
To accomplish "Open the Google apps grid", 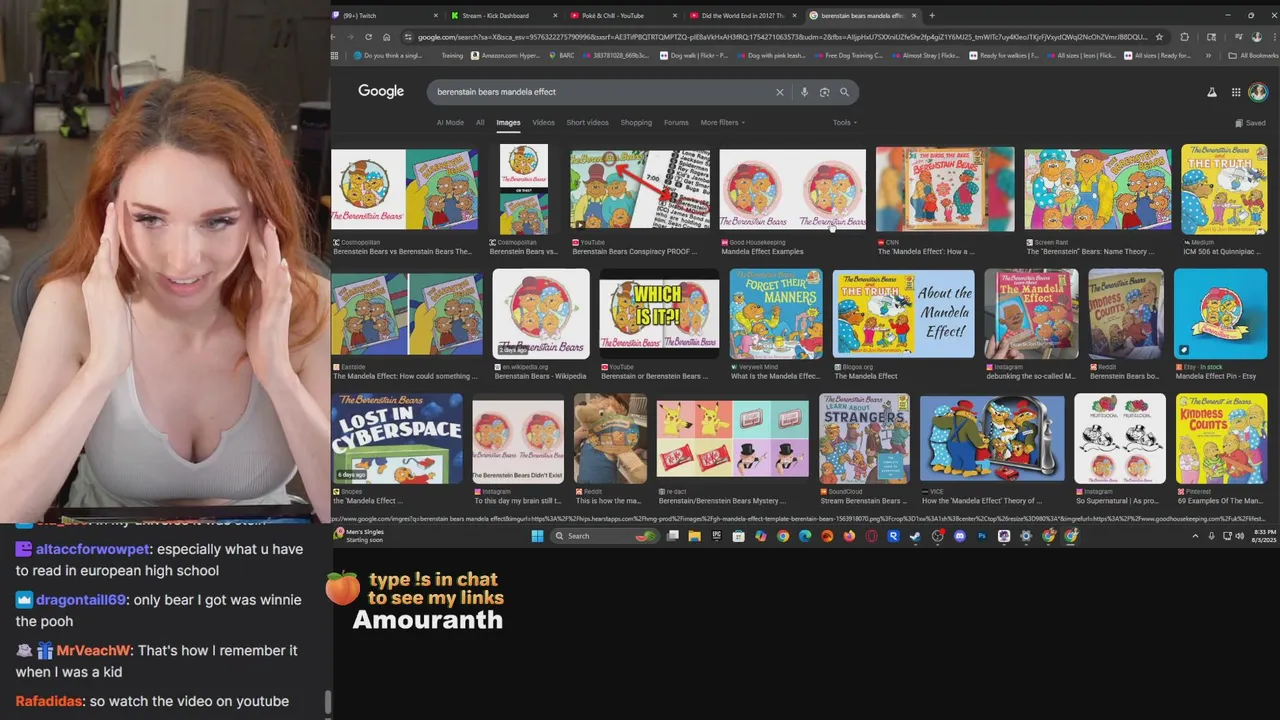I will 1236,92.
